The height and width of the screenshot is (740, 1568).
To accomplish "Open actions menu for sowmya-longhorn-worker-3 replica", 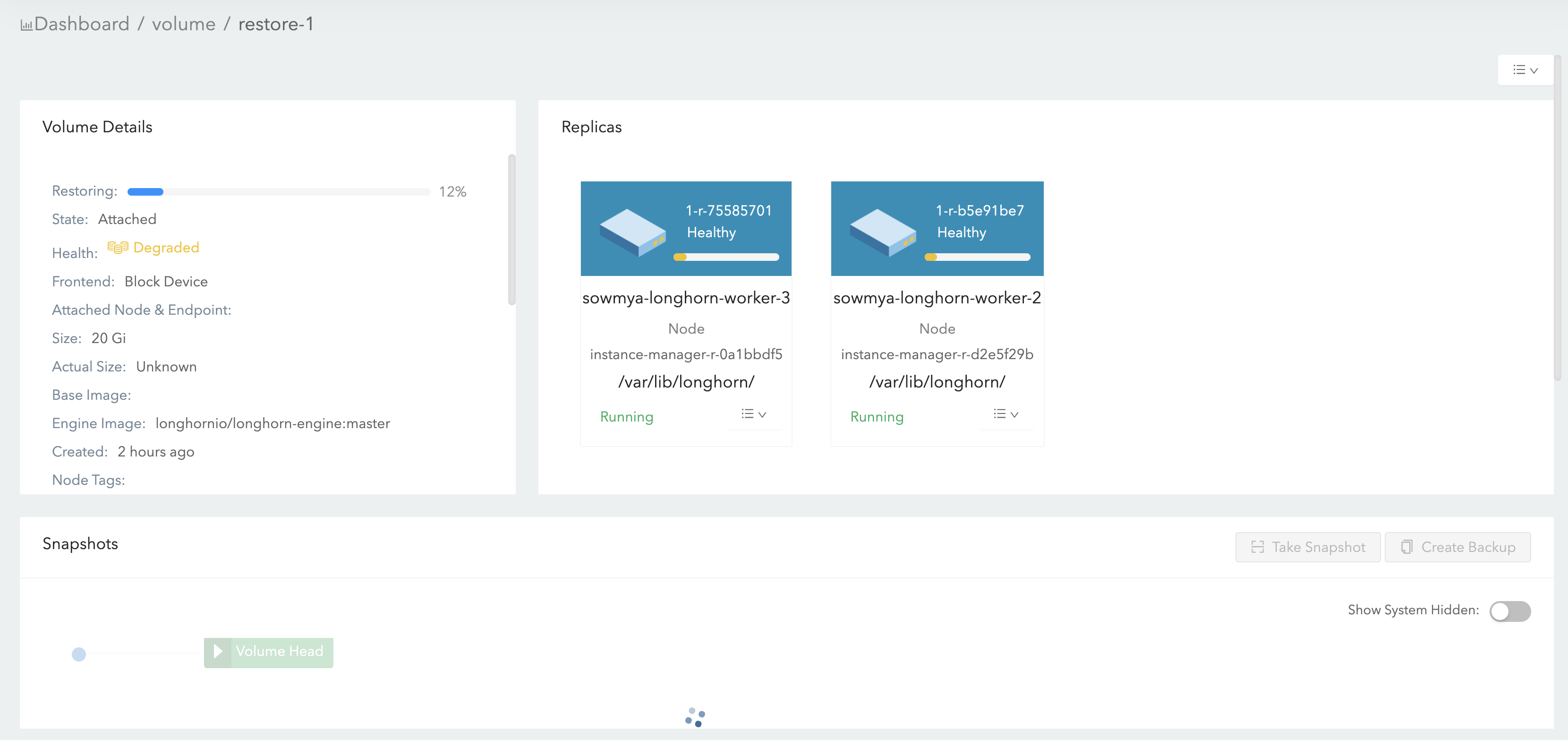I will [x=754, y=414].
